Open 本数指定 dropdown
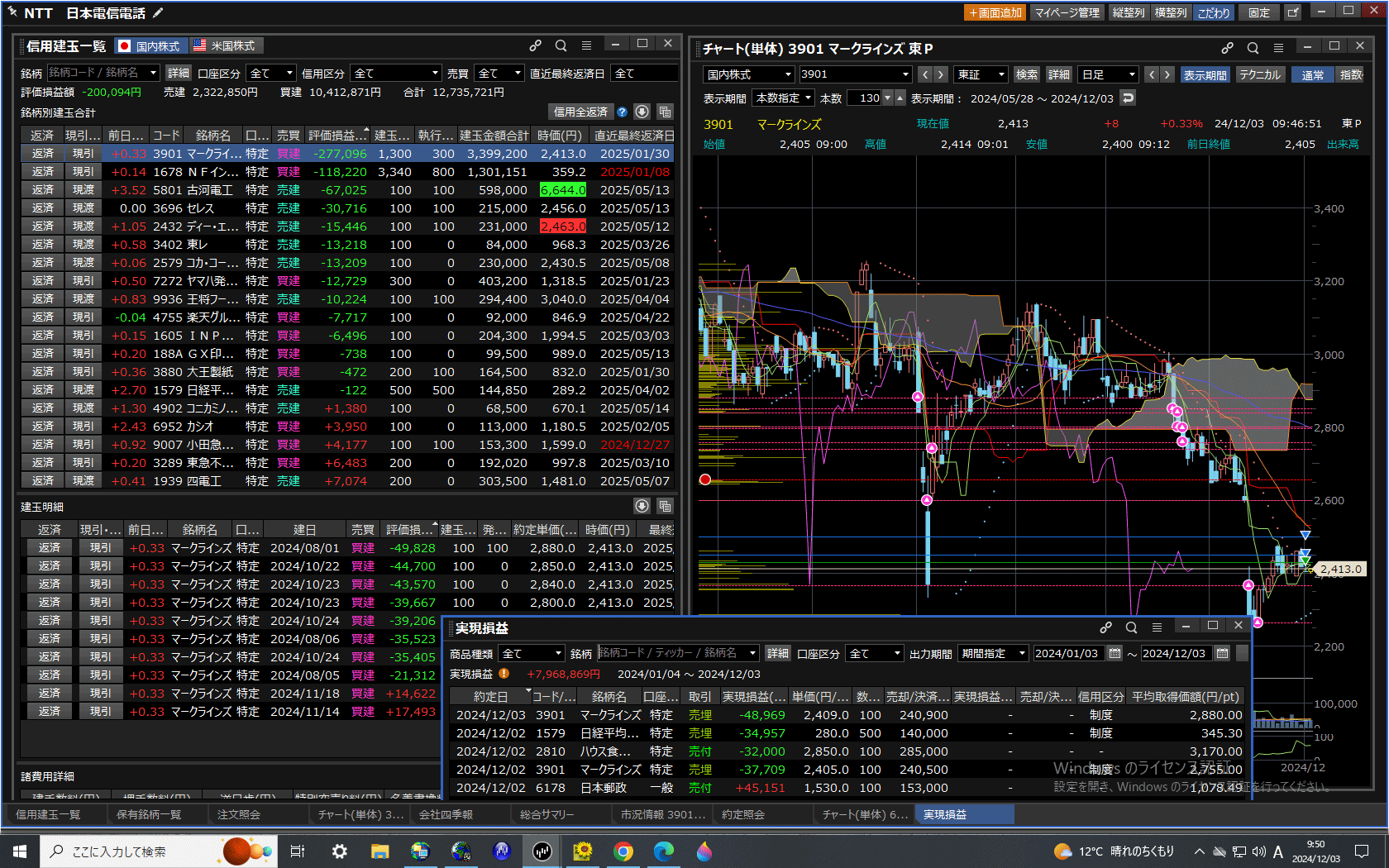This screenshot has width=1389, height=868. (784, 98)
